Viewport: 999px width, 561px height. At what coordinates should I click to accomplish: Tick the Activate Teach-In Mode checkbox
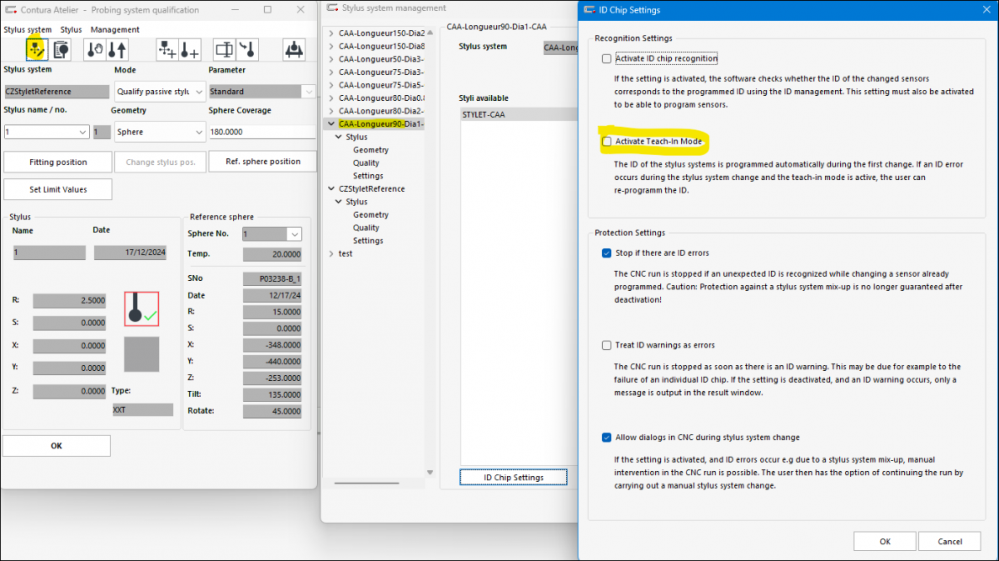coord(607,142)
